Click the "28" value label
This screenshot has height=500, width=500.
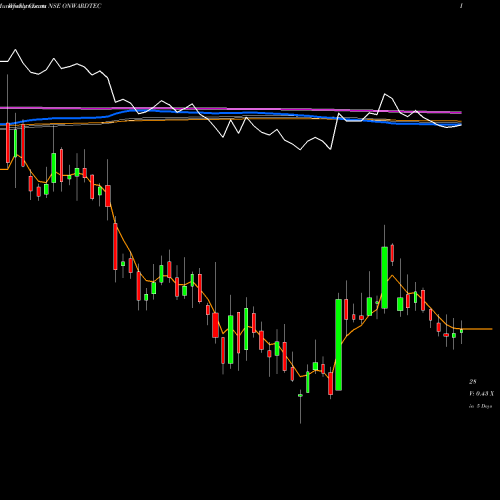[473, 381]
